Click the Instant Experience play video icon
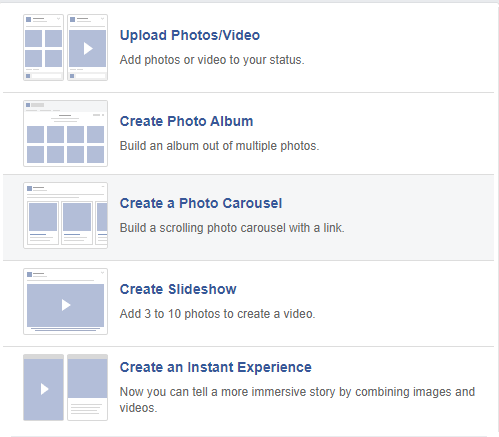The height and width of the screenshot is (437, 499). (x=43, y=387)
